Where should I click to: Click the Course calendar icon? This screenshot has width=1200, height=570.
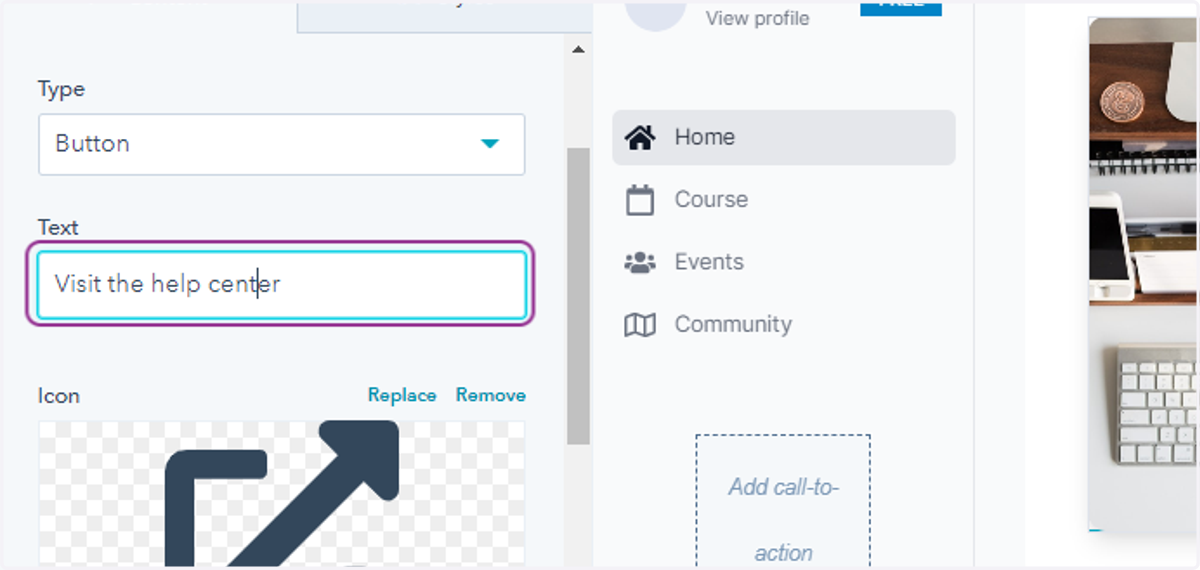tap(640, 200)
